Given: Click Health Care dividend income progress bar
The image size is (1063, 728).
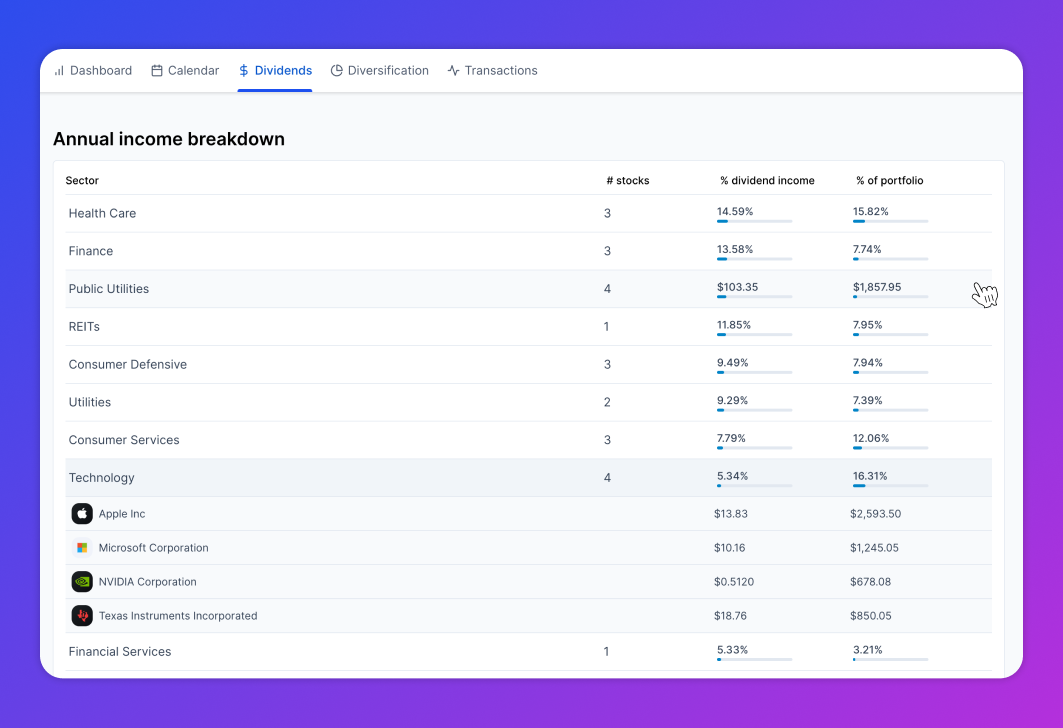Looking at the screenshot, I should [x=755, y=221].
